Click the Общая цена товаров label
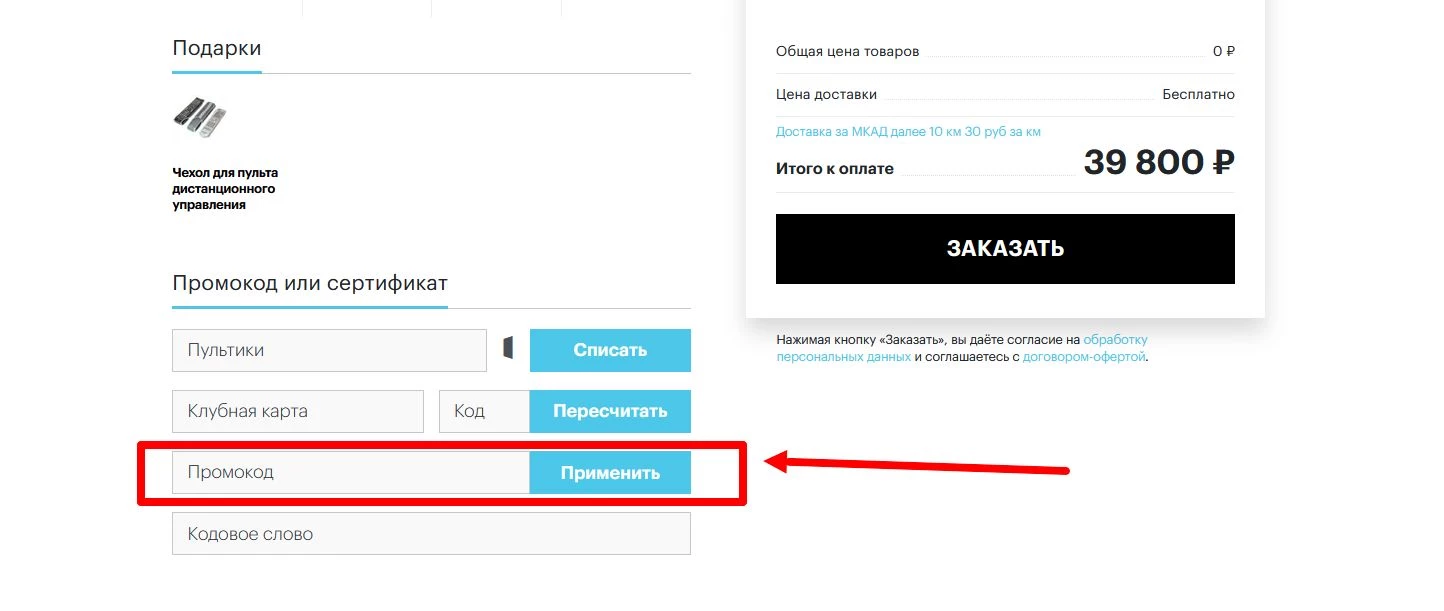The width and height of the screenshot is (1444, 611). tap(847, 51)
